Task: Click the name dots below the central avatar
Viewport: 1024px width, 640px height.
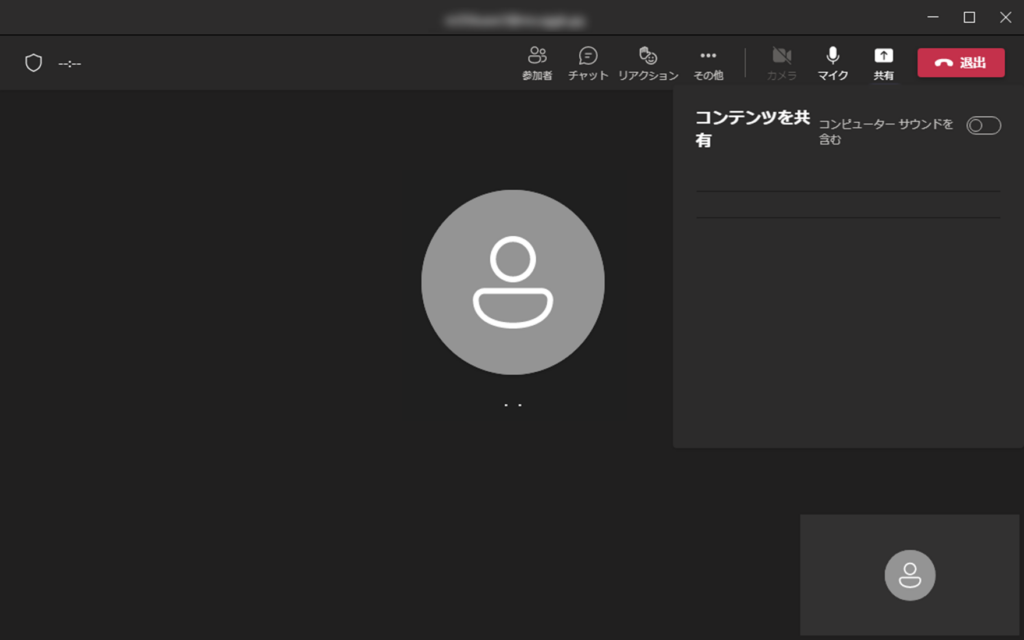Action: pos(513,406)
